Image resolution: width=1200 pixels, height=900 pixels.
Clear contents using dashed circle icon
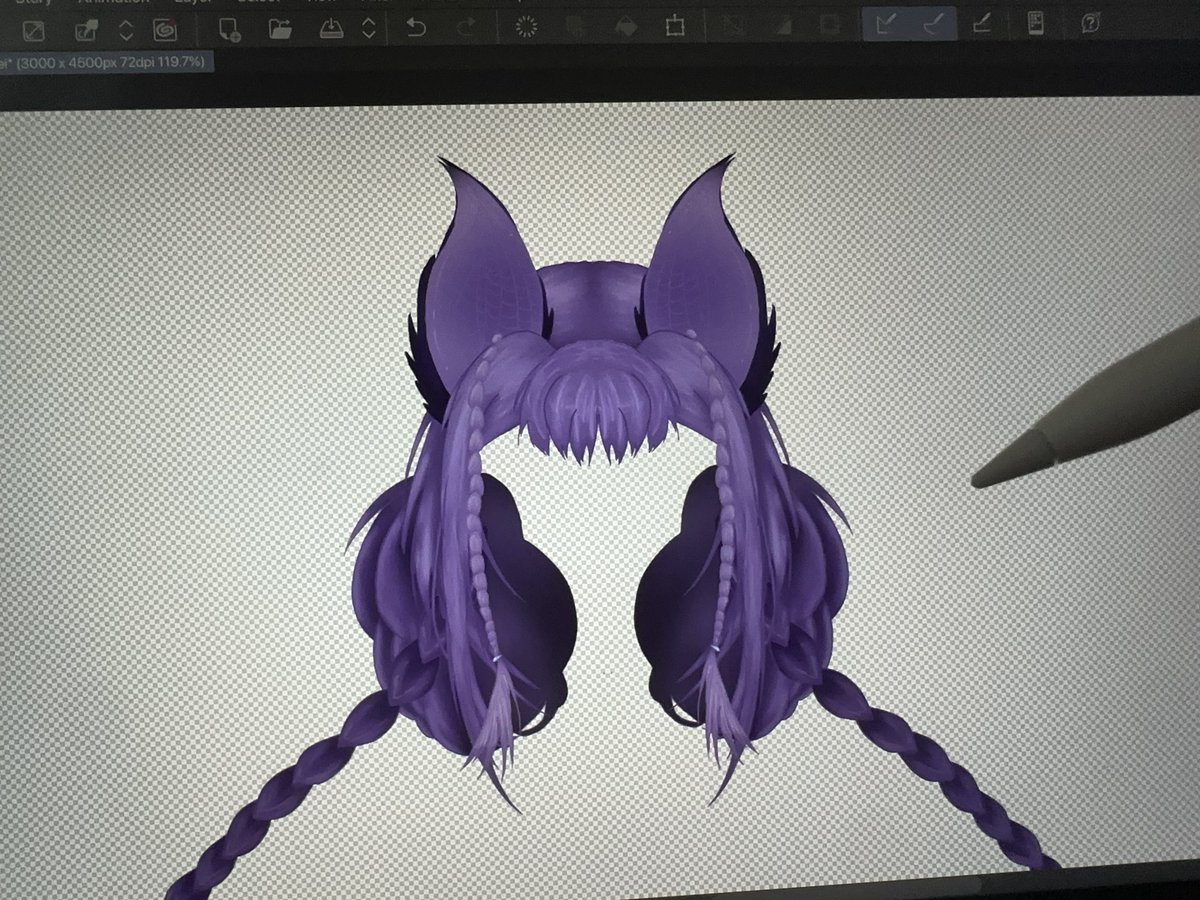coord(527,28)
